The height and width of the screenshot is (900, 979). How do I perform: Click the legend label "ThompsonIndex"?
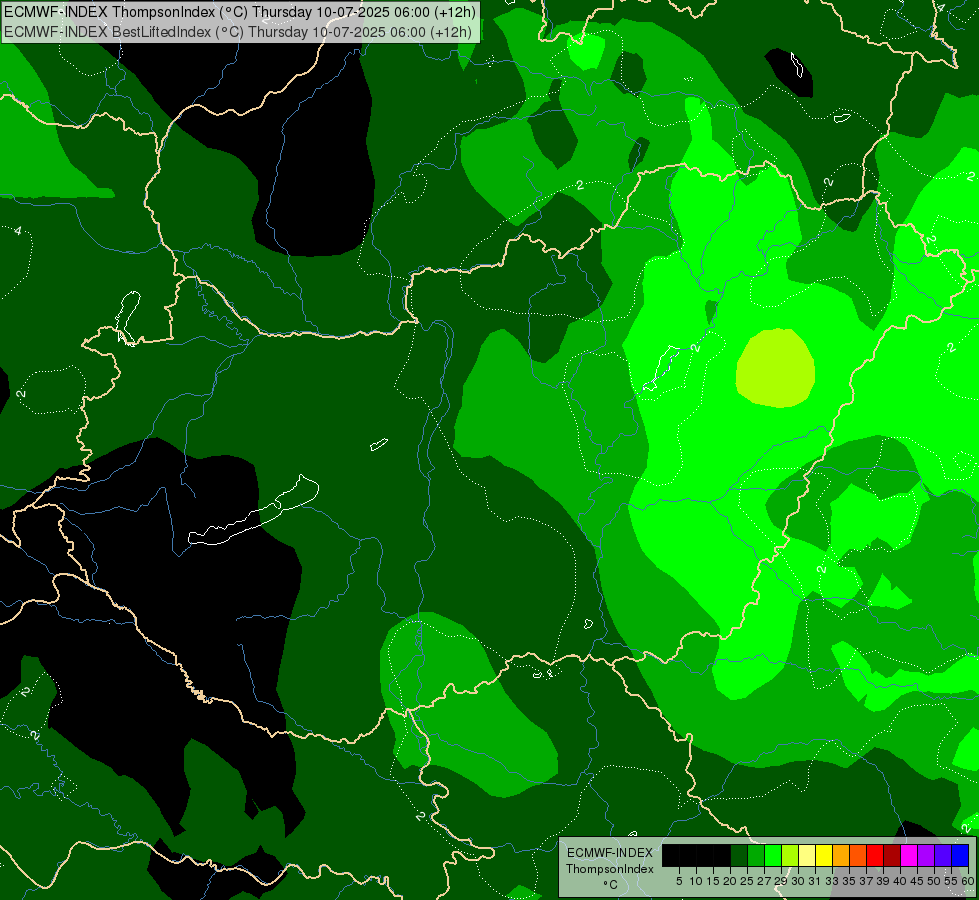pyautogui.click(x=610, y=869)
